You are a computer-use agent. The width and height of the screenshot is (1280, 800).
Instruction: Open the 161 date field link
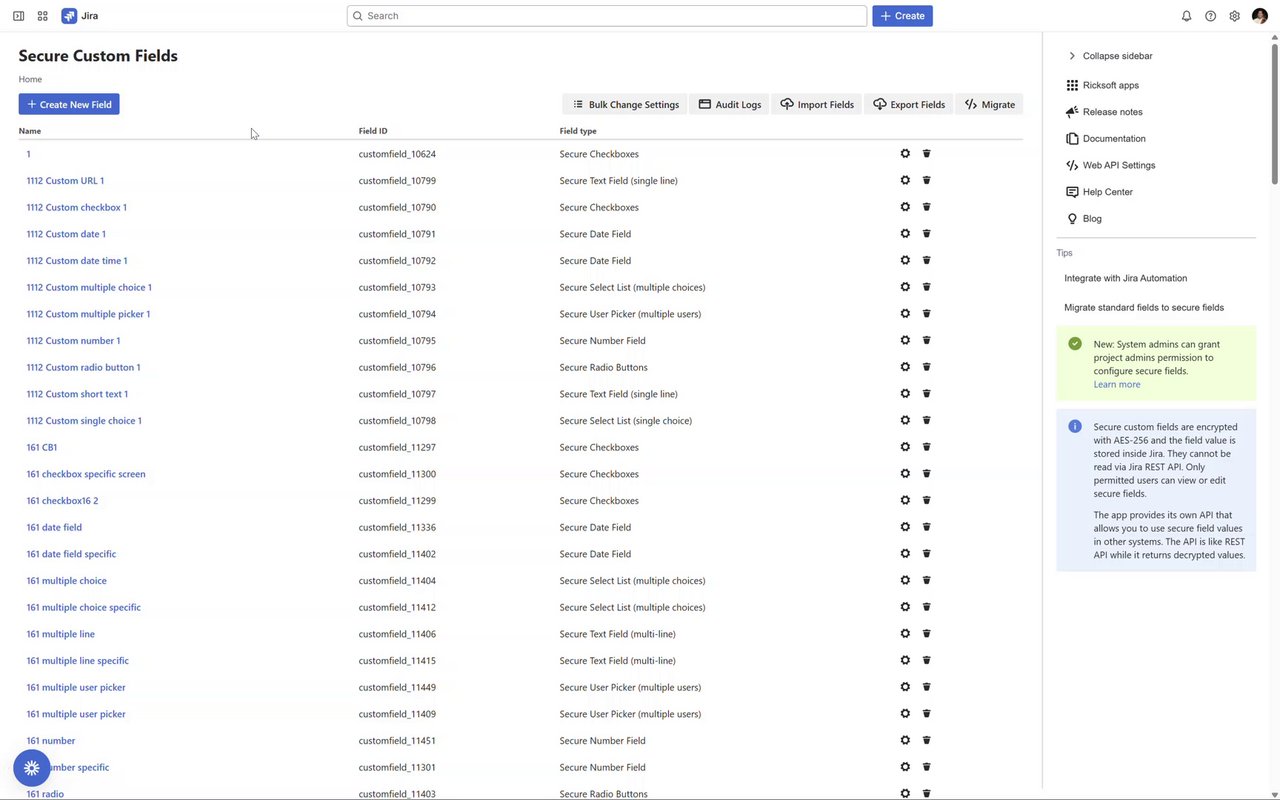(x=54, y=527)
